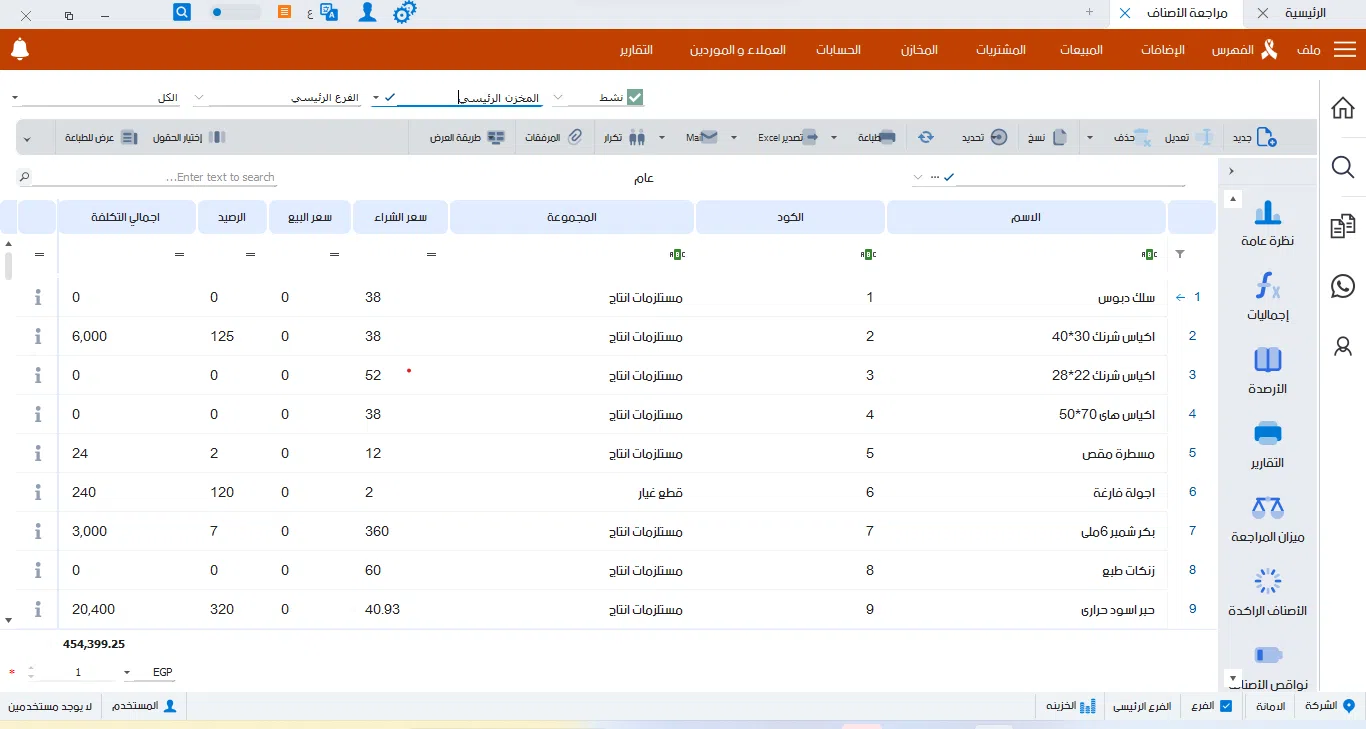Viewport: 1366px width, 729px height.
Task: Click the WhatsApp icon in the sidebar
Action: [x=1343, y=286]
